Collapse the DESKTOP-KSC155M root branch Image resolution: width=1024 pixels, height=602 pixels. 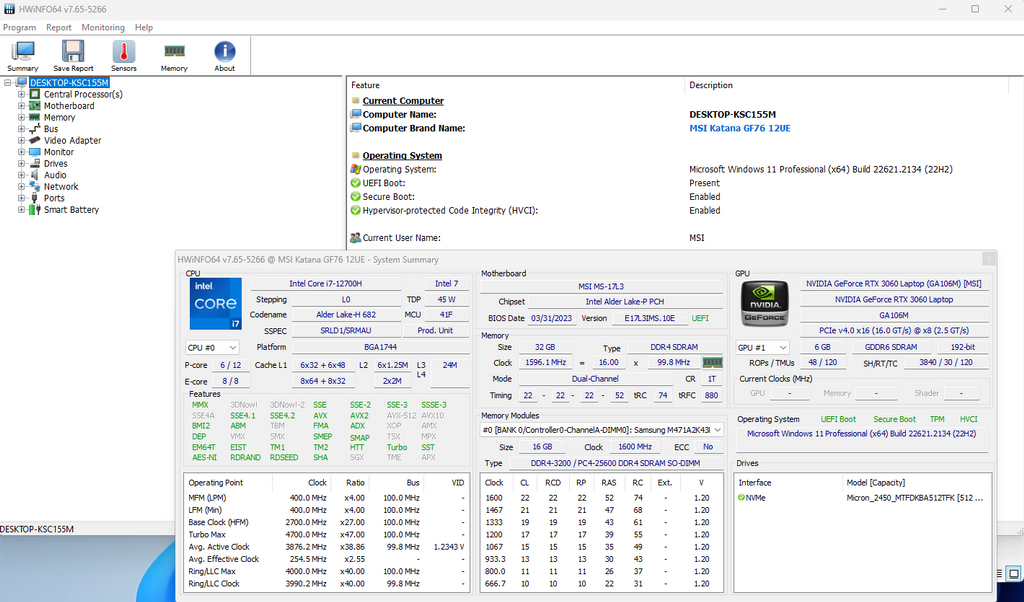pyautogui.click(x=8, y=82)
